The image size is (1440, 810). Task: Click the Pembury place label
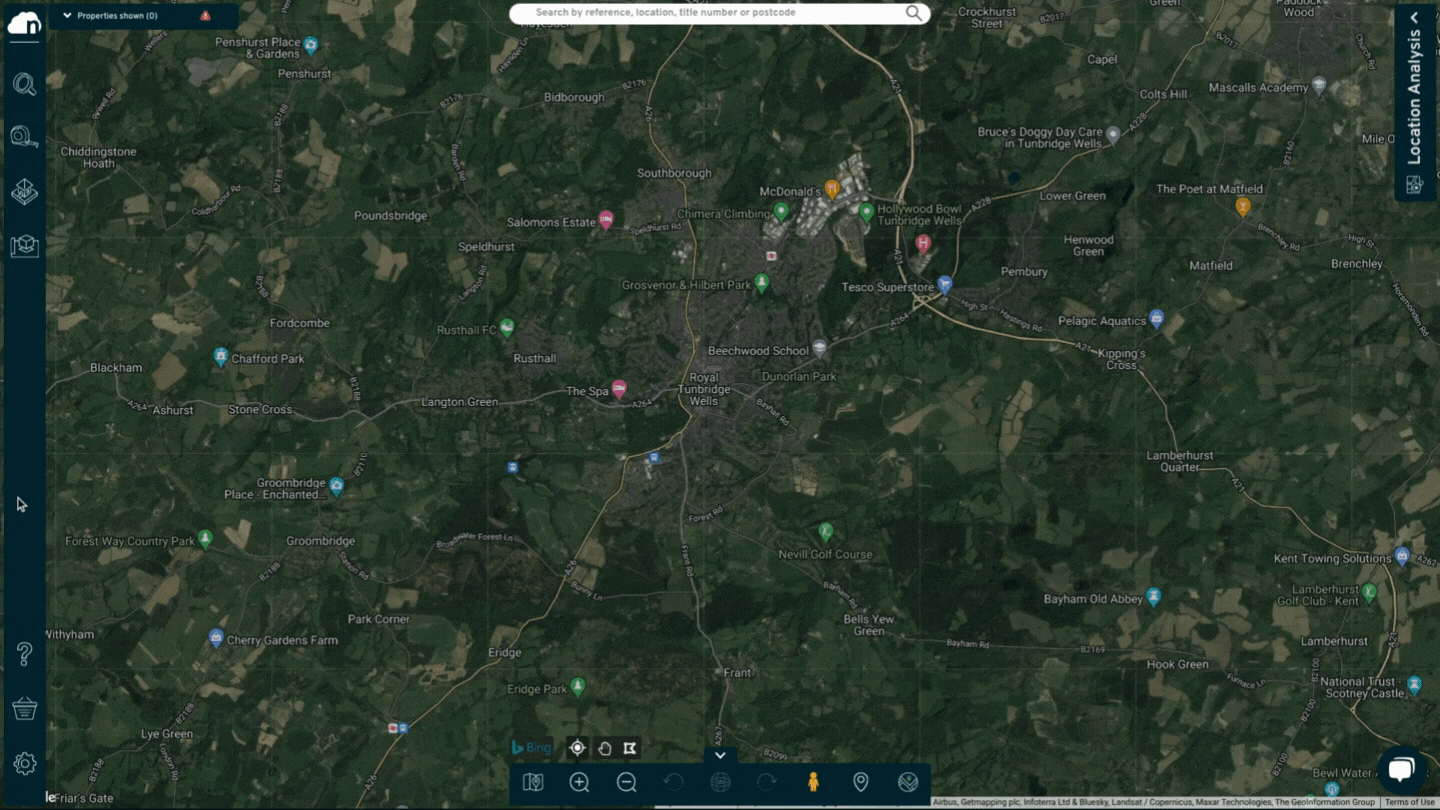[x=1024, y=271]
